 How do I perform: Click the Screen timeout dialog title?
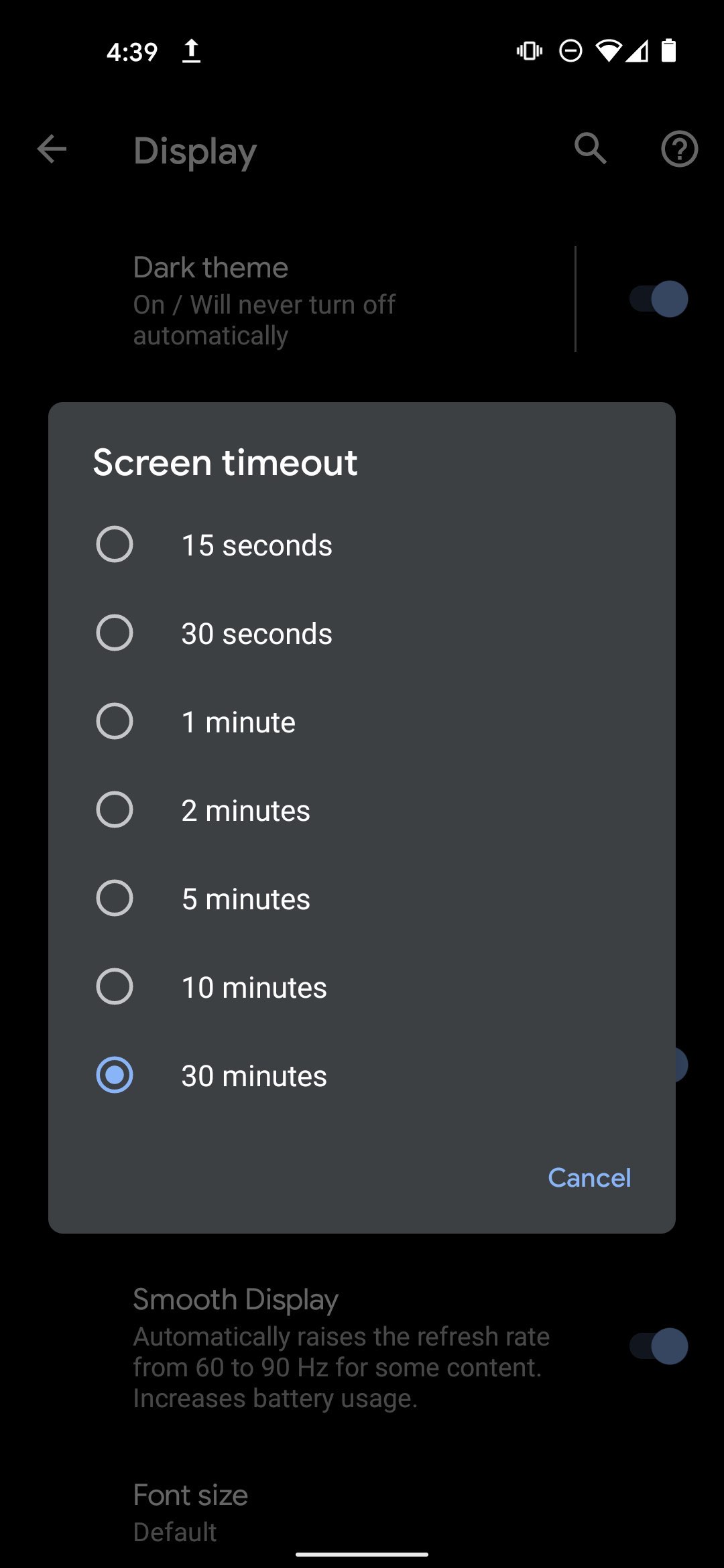click(225, 461)
